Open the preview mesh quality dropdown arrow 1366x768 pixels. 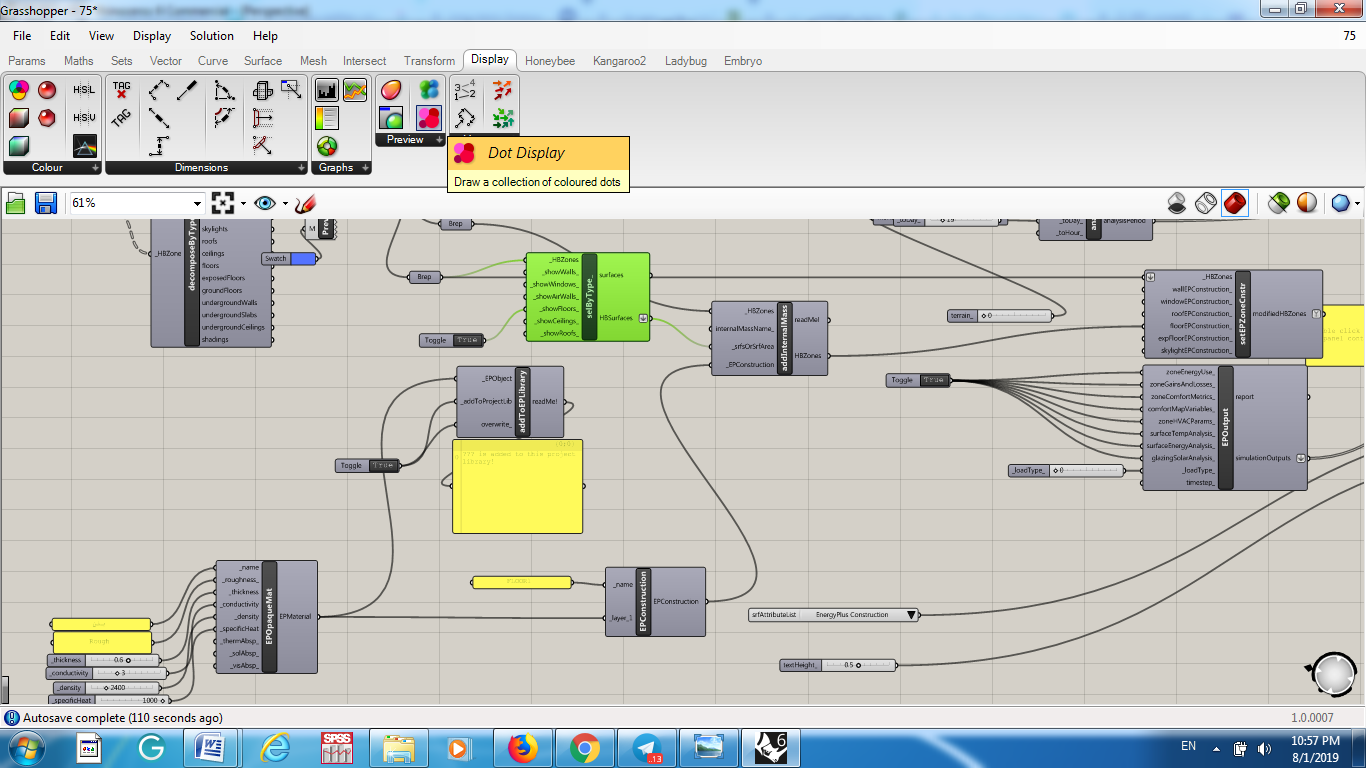tap(1357, 204)
